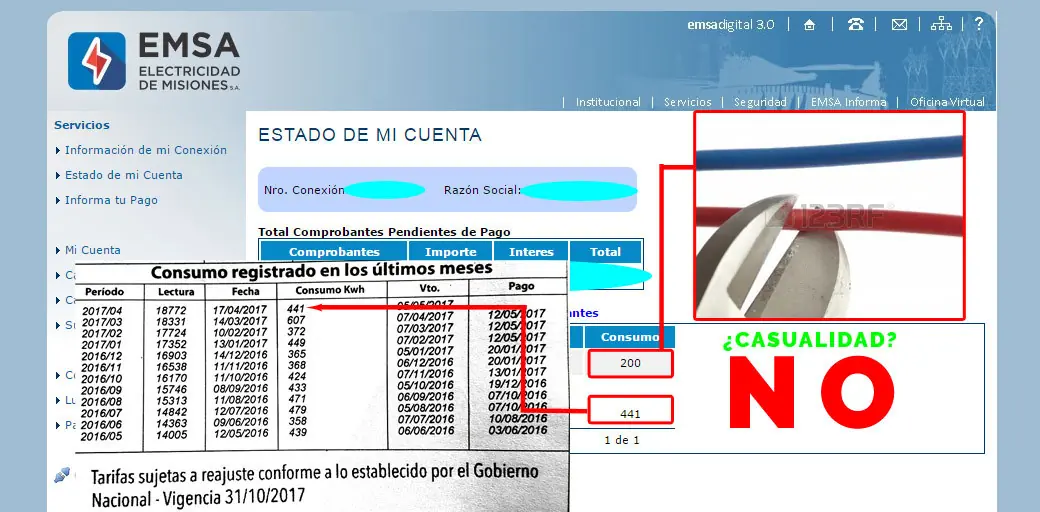Click the wire cutter photo
This screenshot has width=1040, height=512.
828,215
